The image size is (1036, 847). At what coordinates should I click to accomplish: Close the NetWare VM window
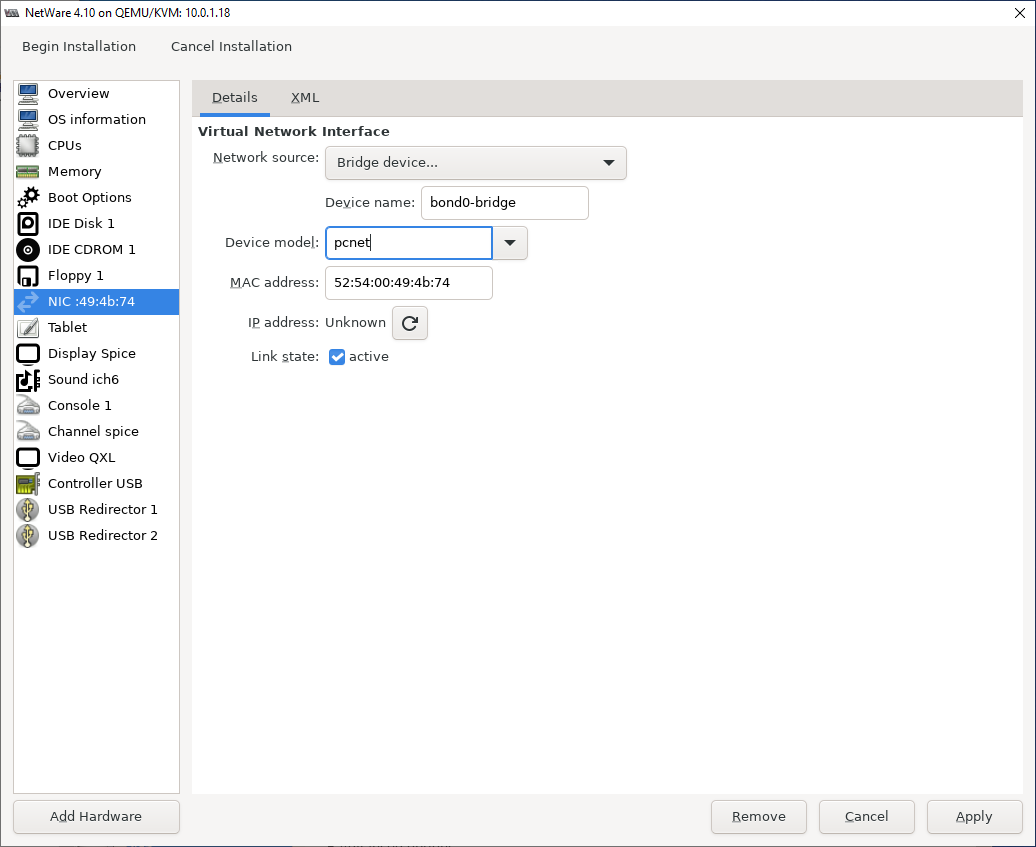1019,13
